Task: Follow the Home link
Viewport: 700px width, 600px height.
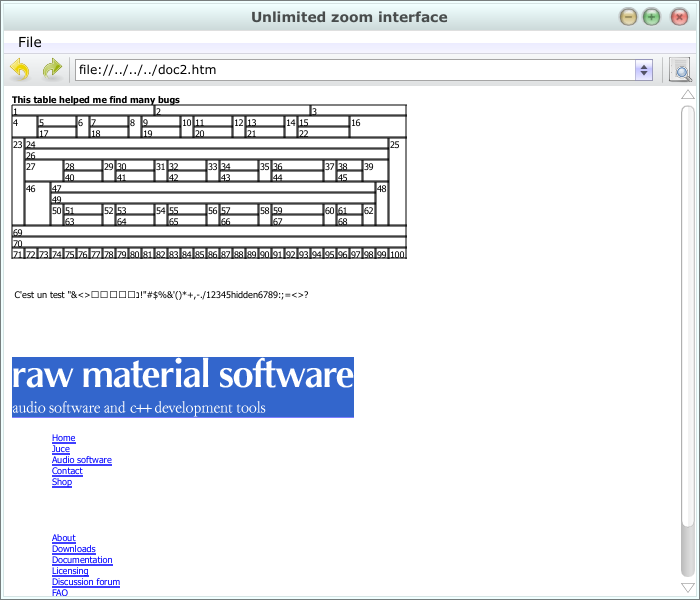Action: [63, 438]
